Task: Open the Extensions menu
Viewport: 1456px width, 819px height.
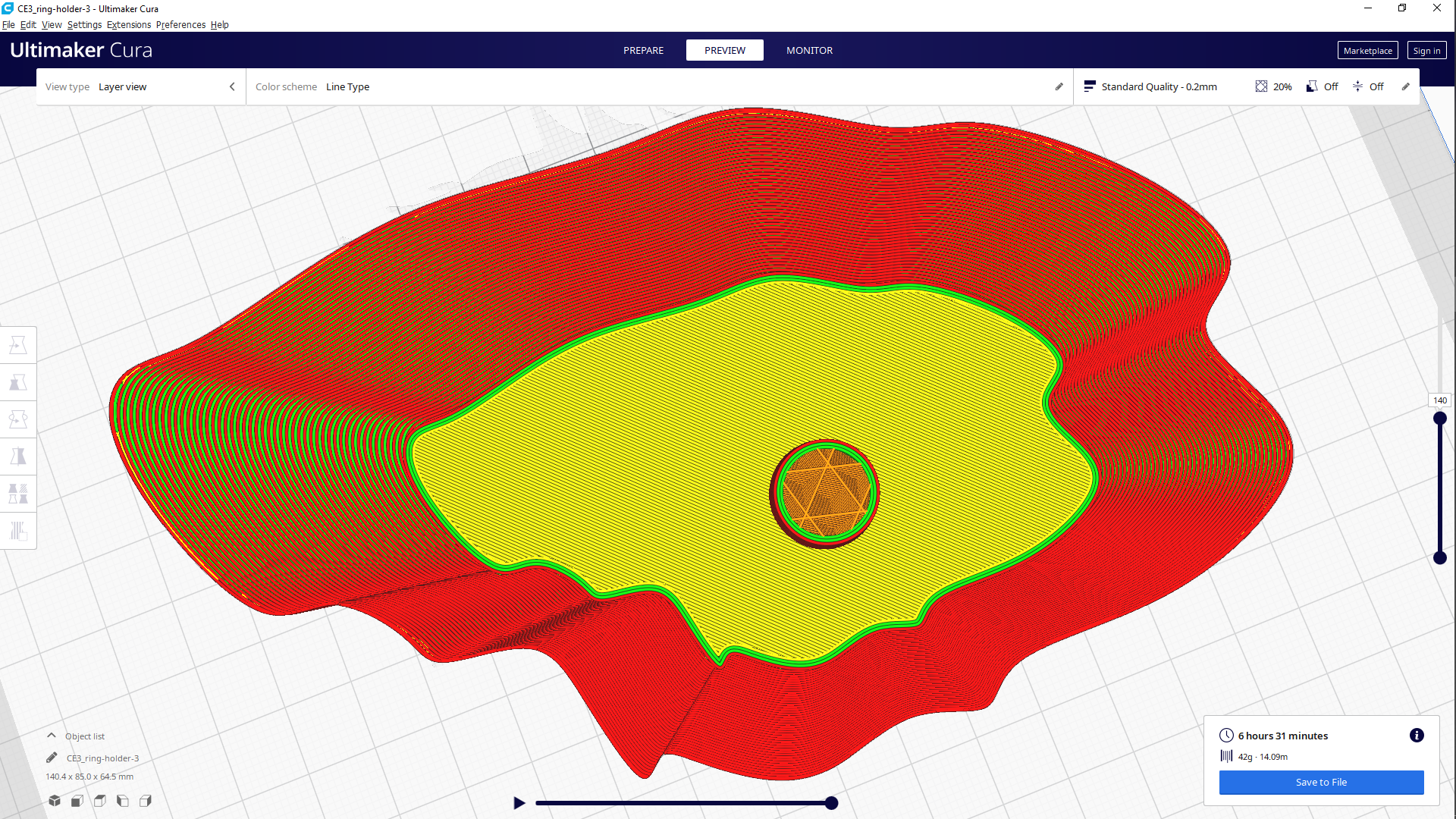Action: point(128,24)
